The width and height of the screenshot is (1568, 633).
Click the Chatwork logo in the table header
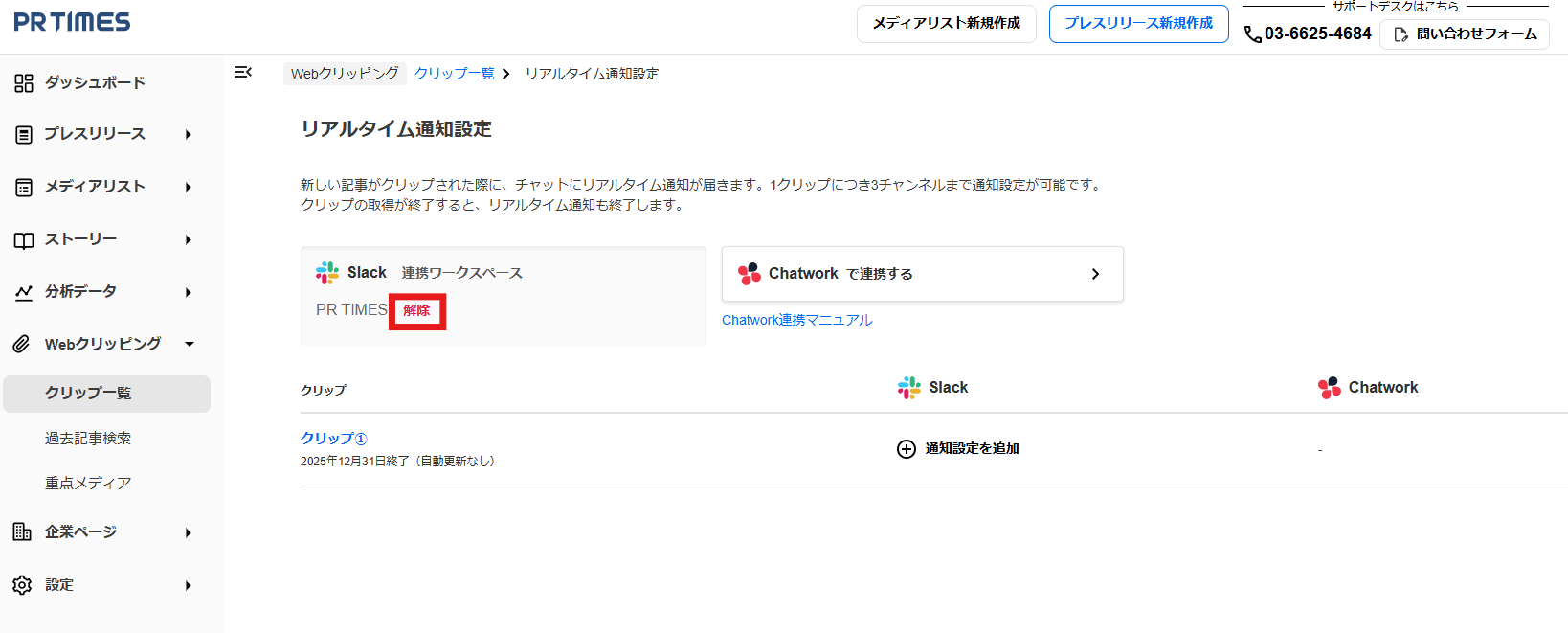(1329, 387)
